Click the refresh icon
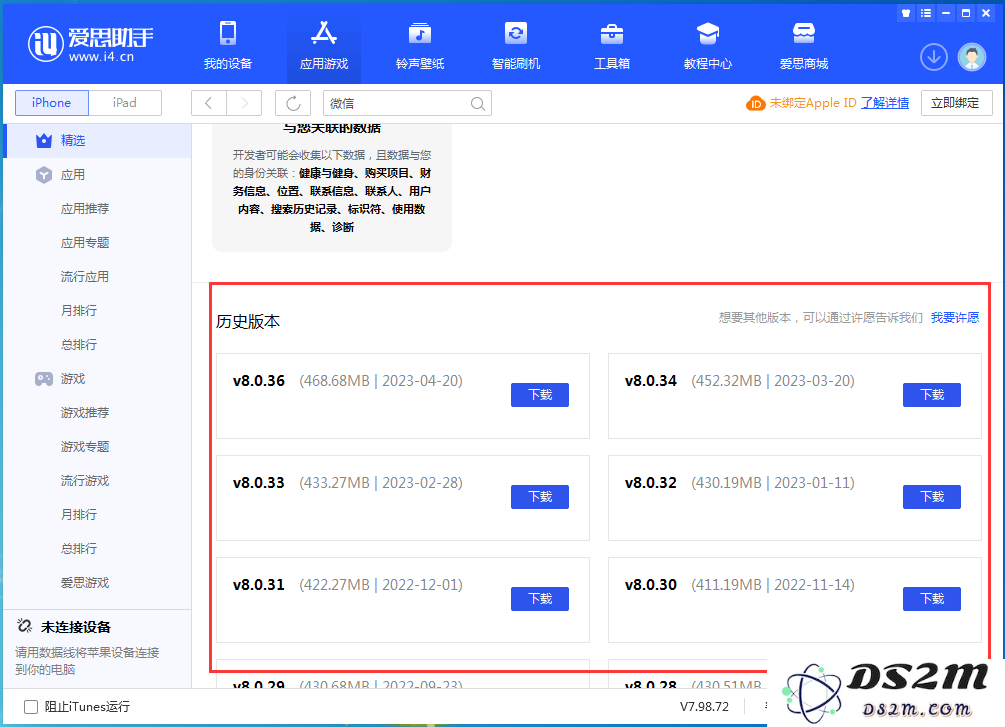 coord(293,103)
